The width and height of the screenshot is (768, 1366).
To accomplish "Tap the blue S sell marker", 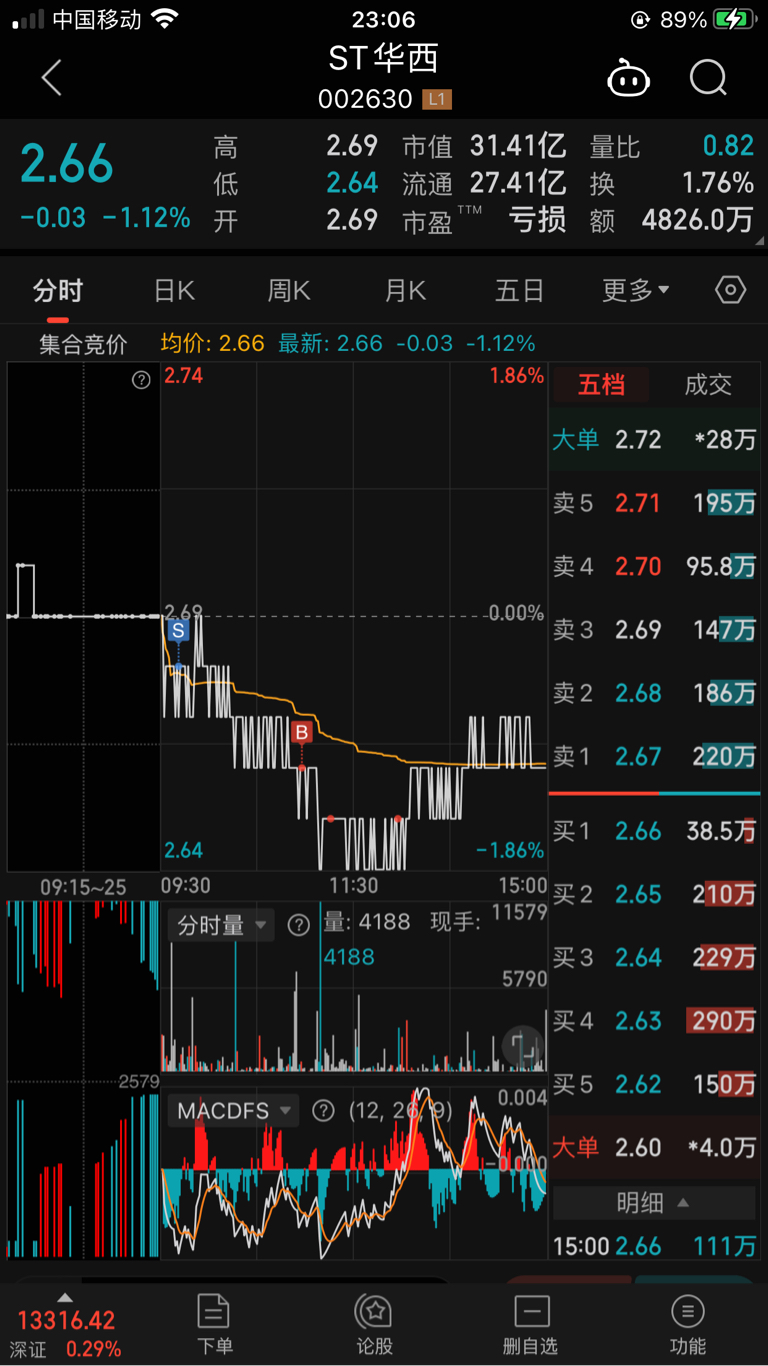I will tap(178, 631).
